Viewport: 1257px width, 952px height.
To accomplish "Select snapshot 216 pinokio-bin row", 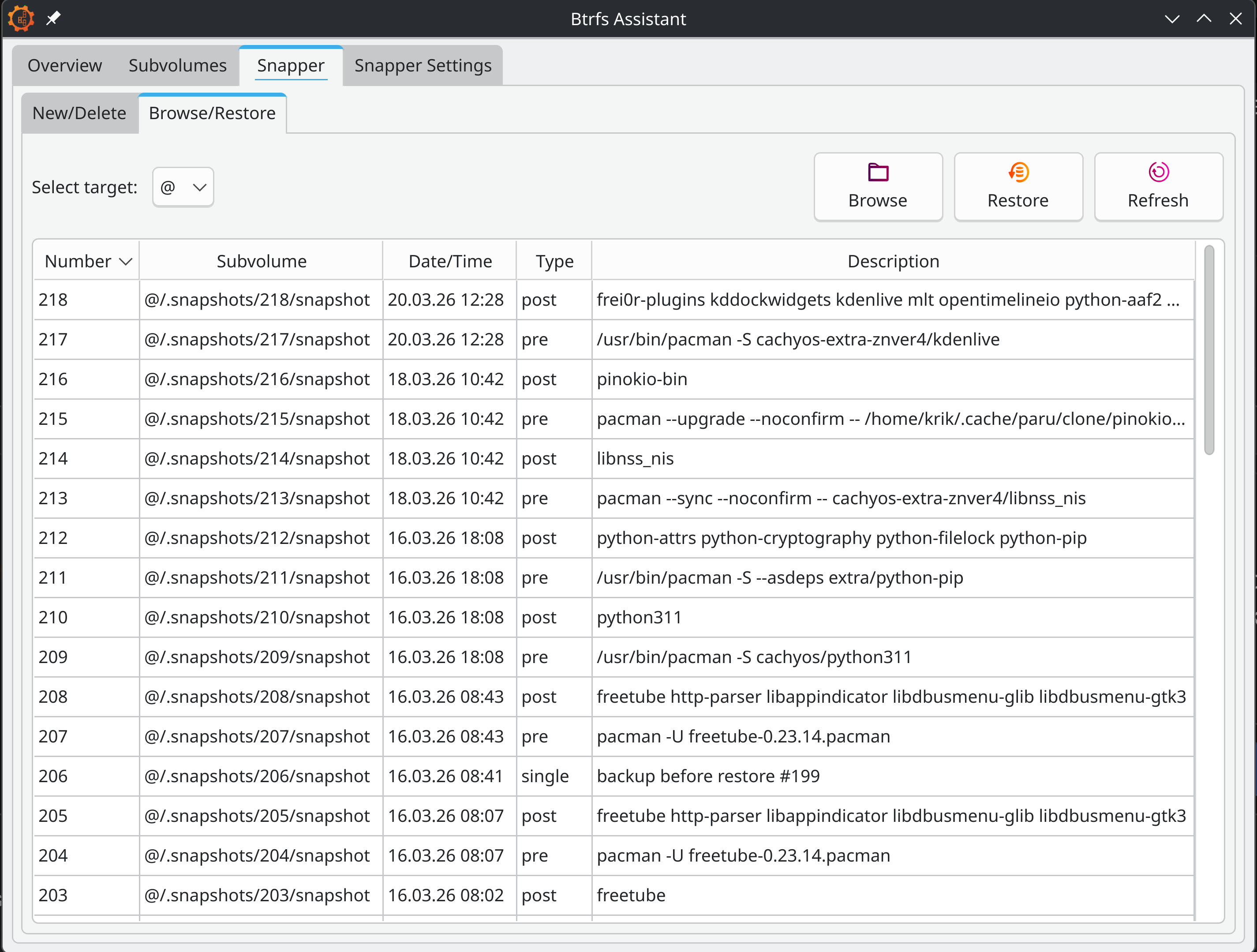I will click(x=642, y=379).
